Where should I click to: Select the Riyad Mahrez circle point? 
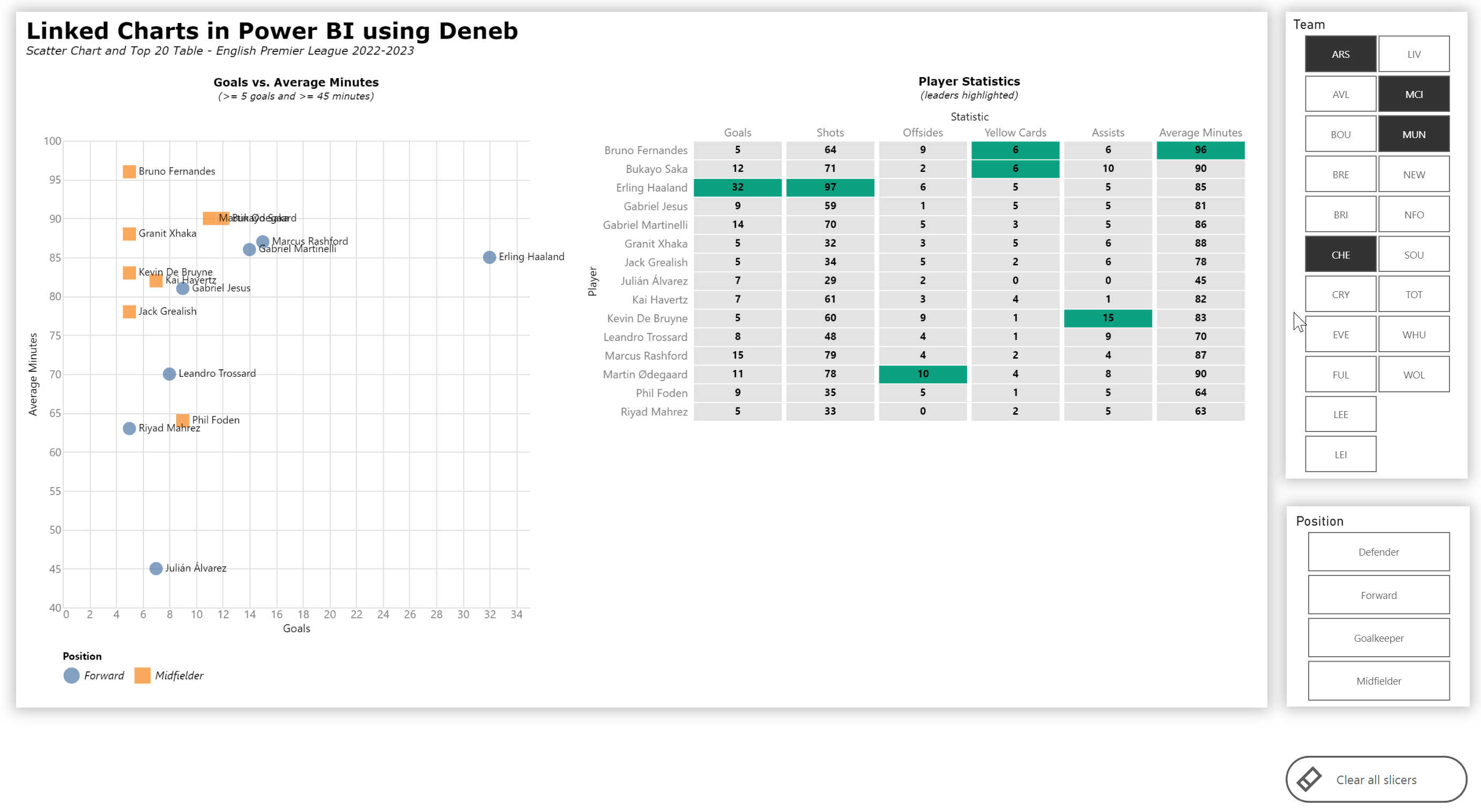[130, 428]
